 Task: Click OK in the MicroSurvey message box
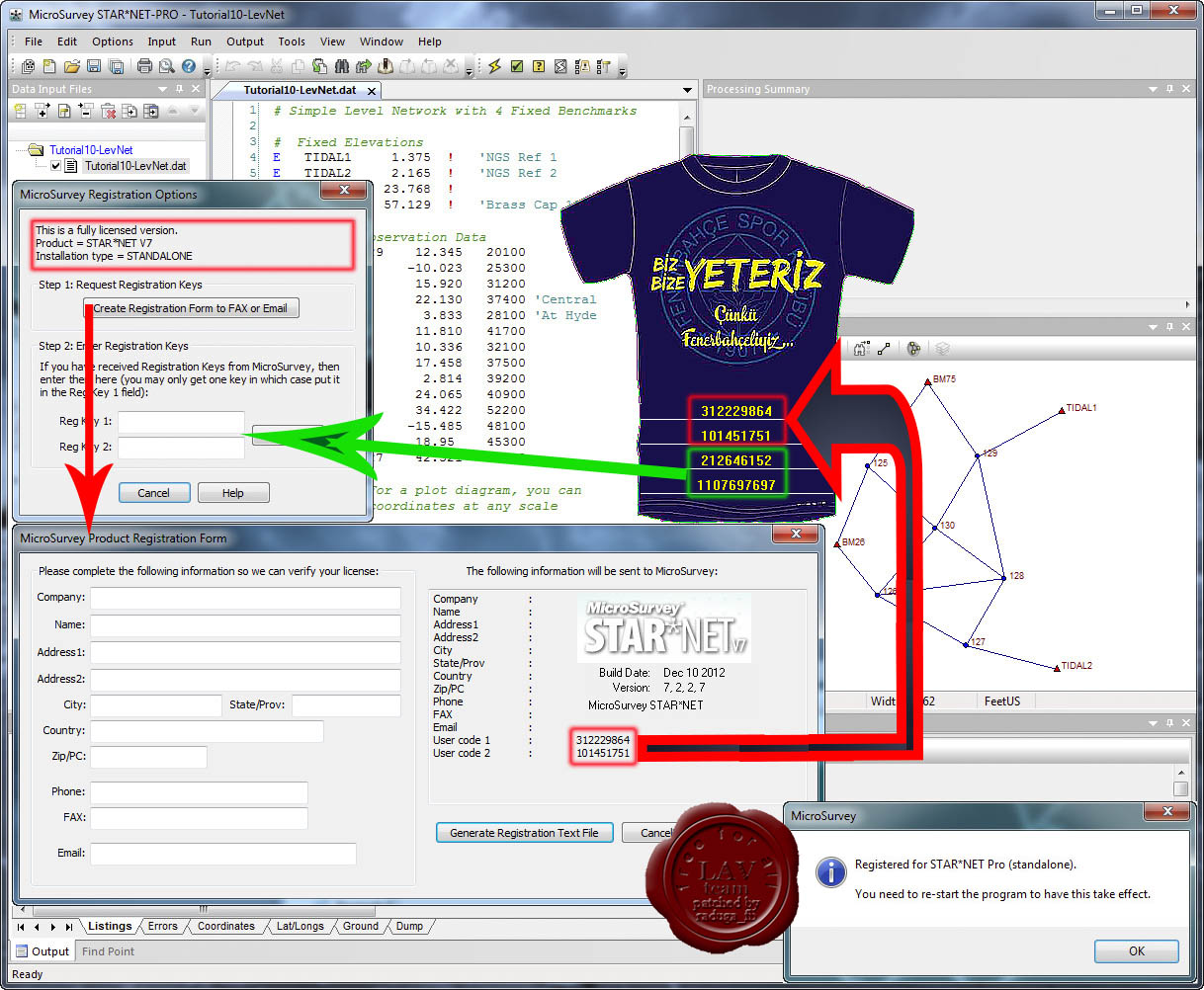click(1137, 951)
